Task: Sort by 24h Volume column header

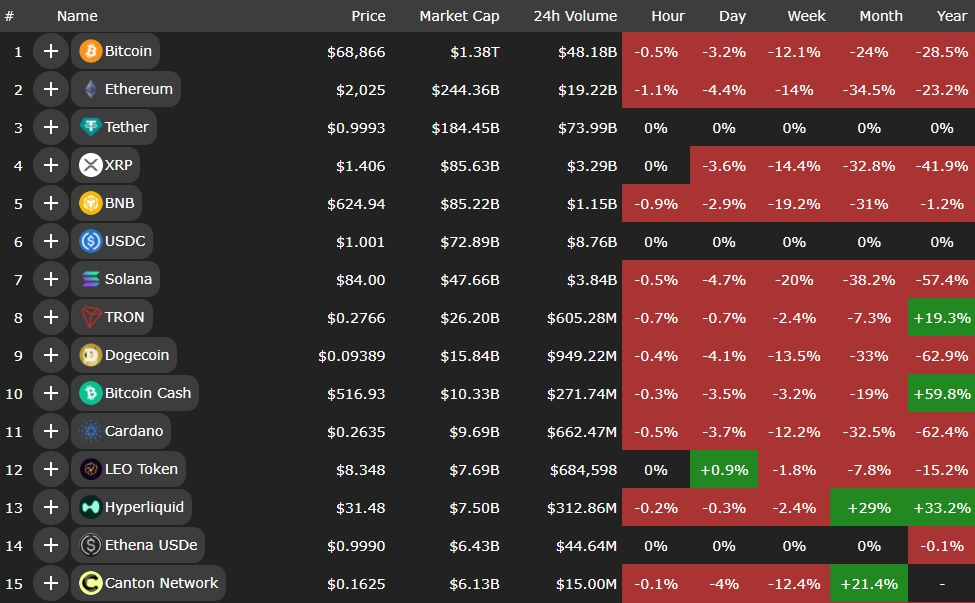Action: [x=575, y=16]
